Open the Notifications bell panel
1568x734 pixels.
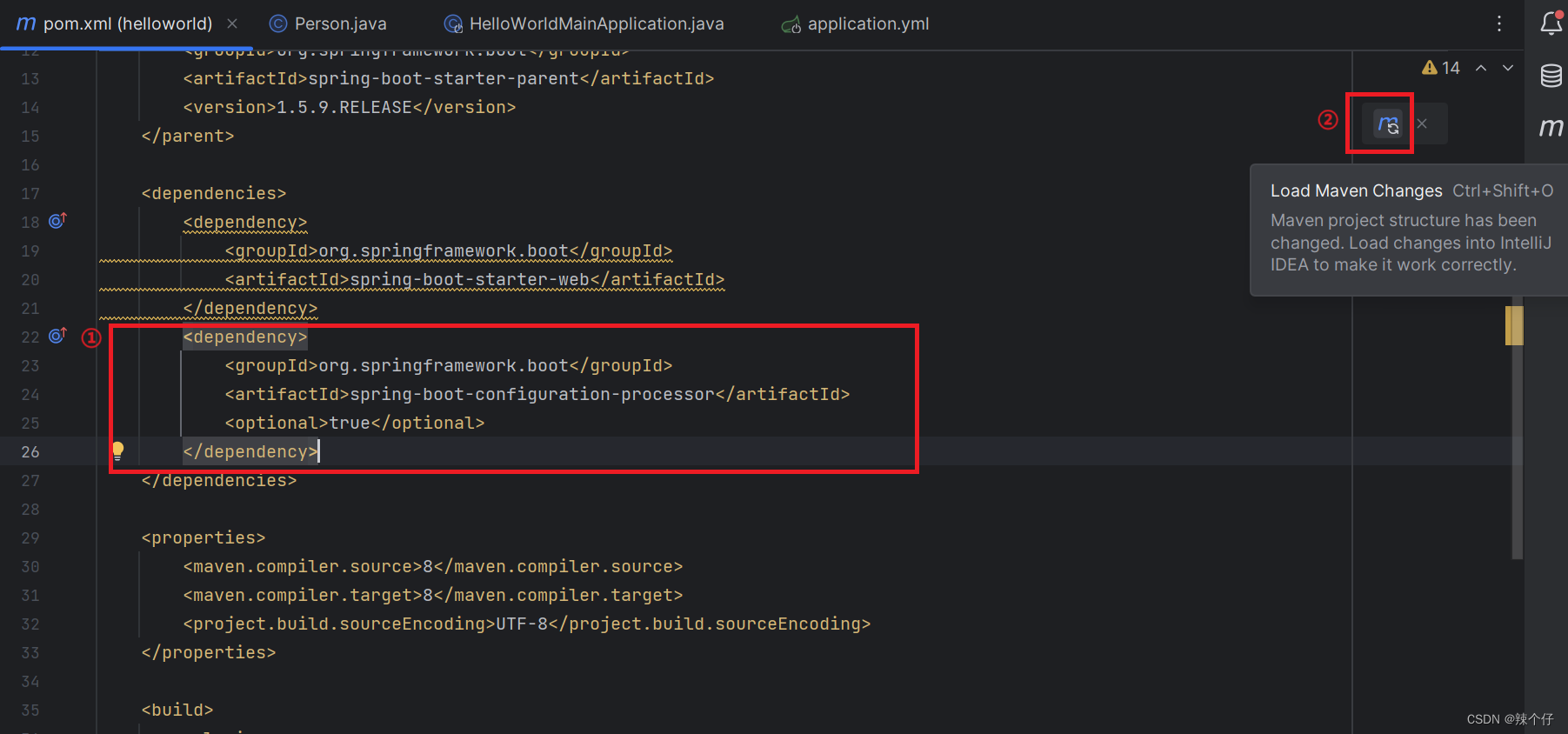click(x=1551, y=23)
